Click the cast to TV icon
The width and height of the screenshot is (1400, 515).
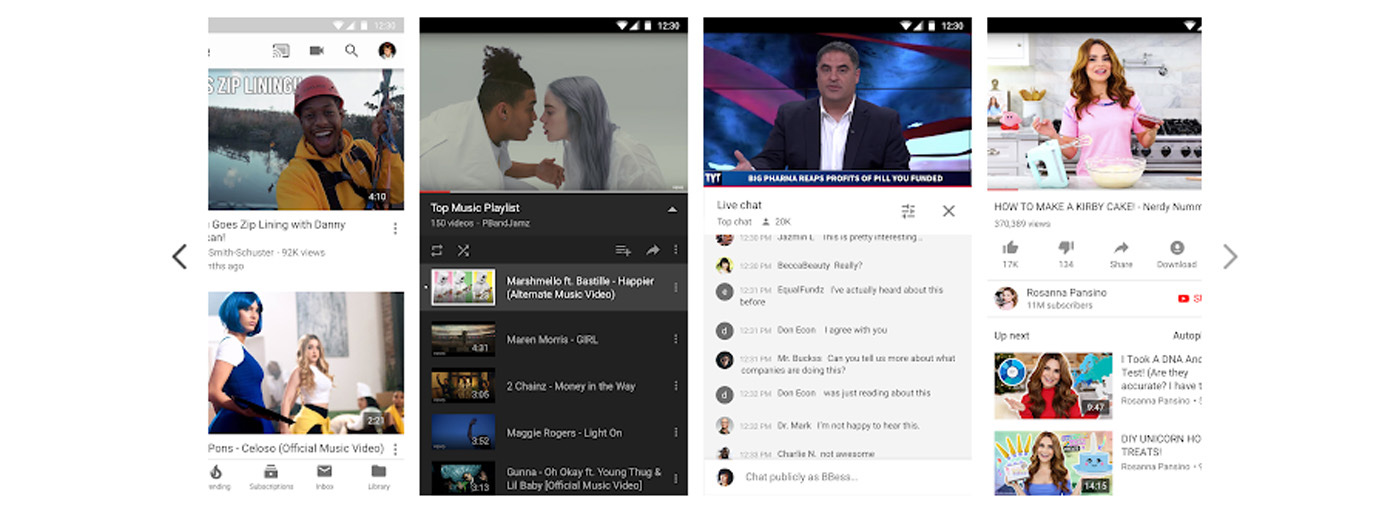point(281,50)
